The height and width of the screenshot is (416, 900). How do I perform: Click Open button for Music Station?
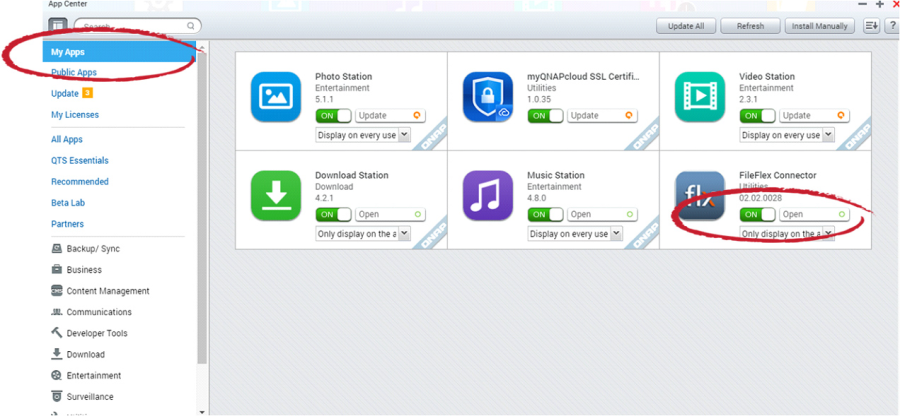pyautogui.click(x=603, y=214)
